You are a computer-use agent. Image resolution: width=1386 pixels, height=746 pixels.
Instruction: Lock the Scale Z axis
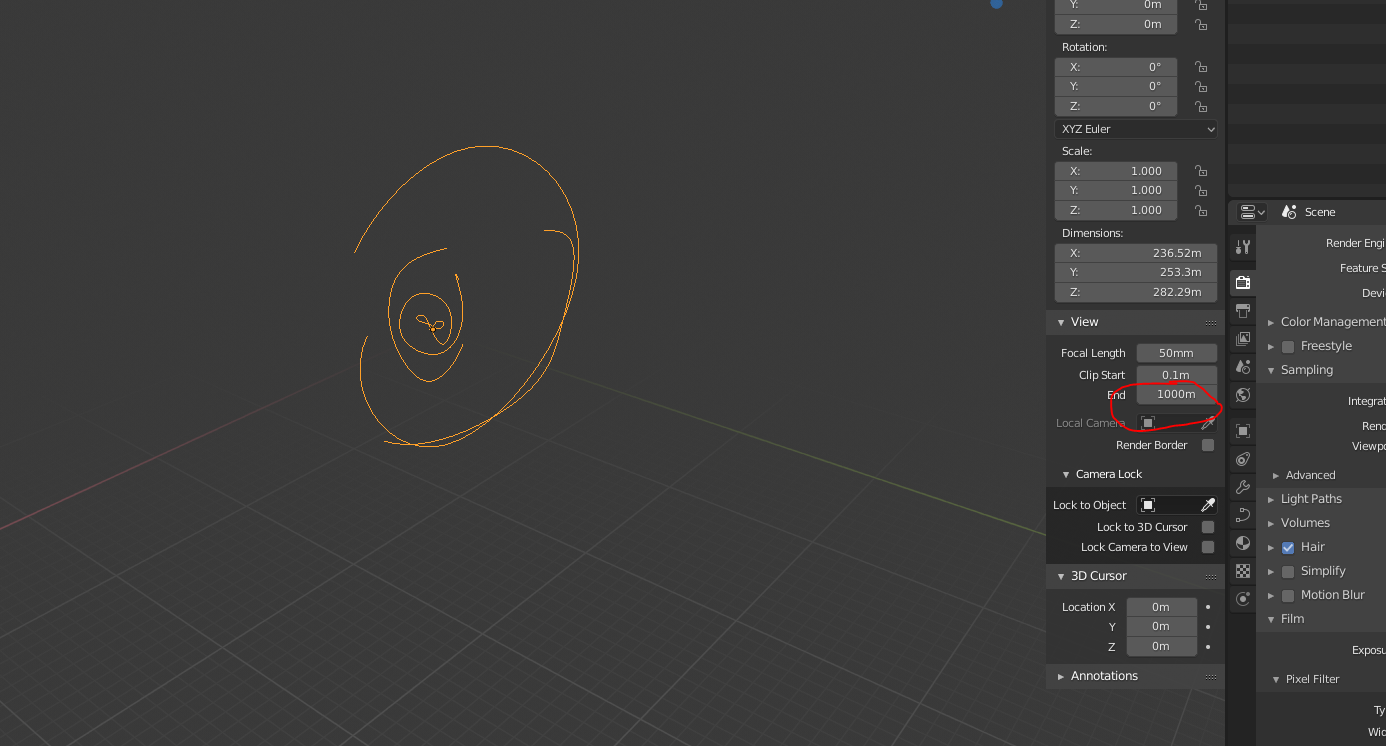pos(1201,210)
